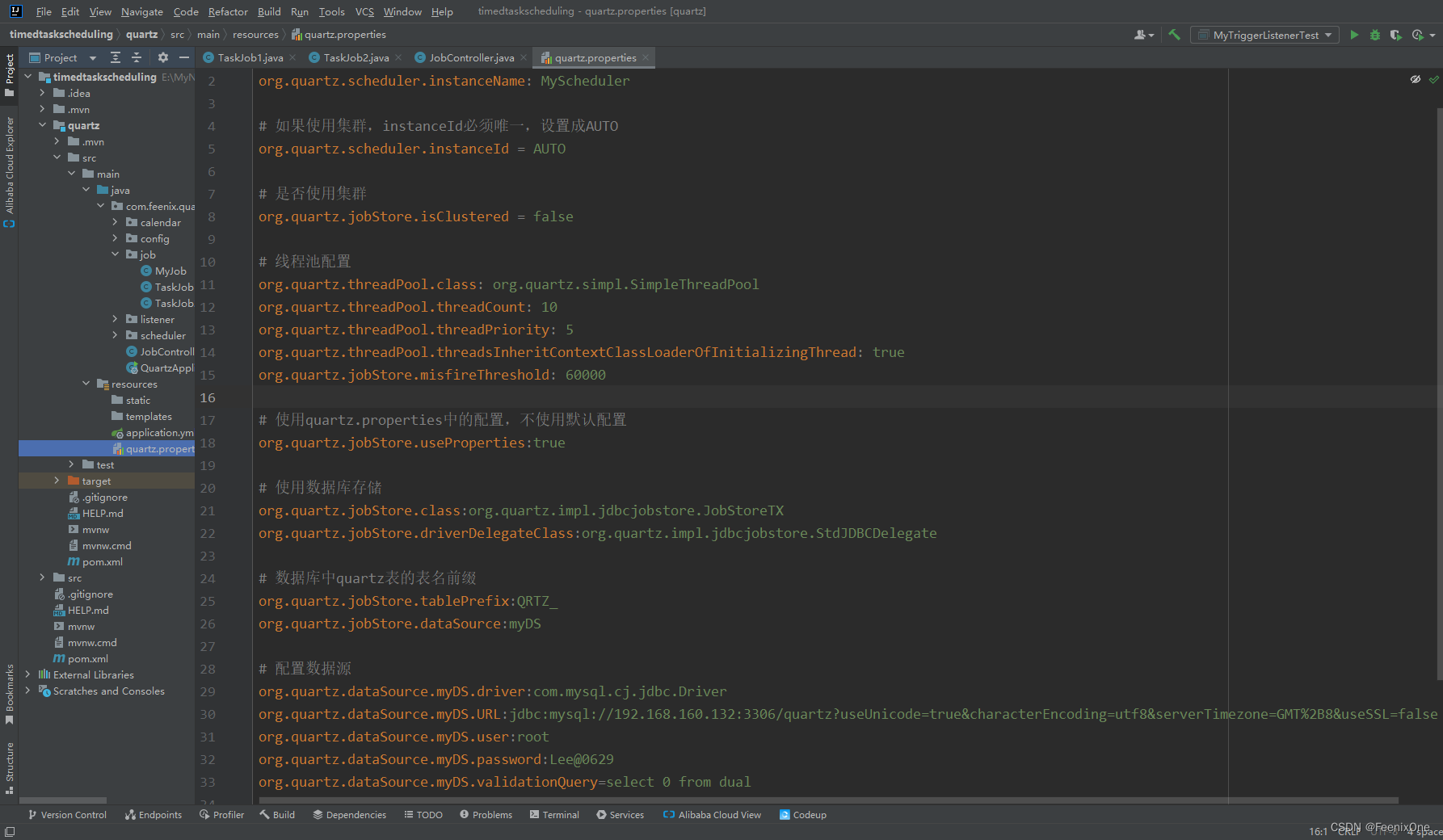
Task: Open the profiler run icon with the clock
Action: (x=1418, y=35)
